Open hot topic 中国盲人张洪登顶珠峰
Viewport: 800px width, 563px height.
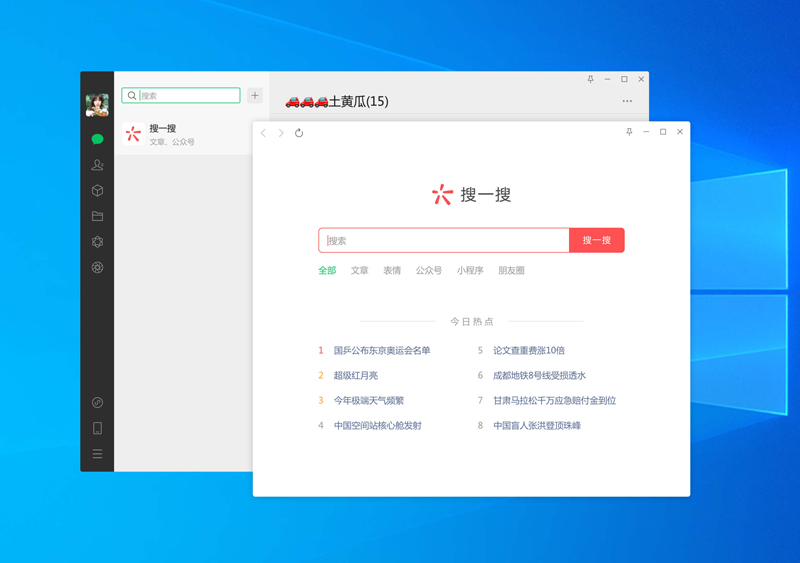pyautogui.click(x=537, y=426)
